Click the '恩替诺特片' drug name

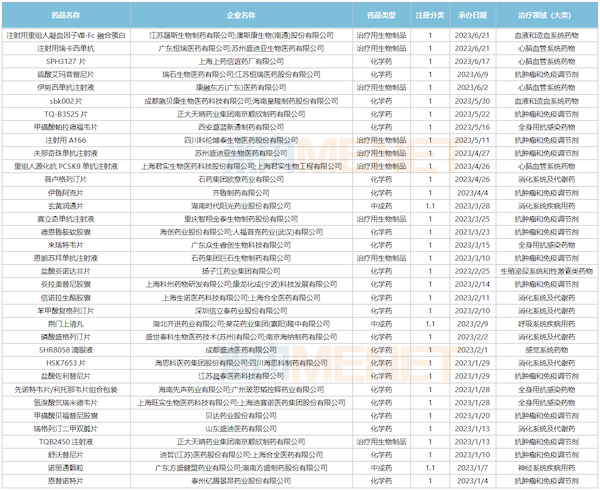click(66, 481)
